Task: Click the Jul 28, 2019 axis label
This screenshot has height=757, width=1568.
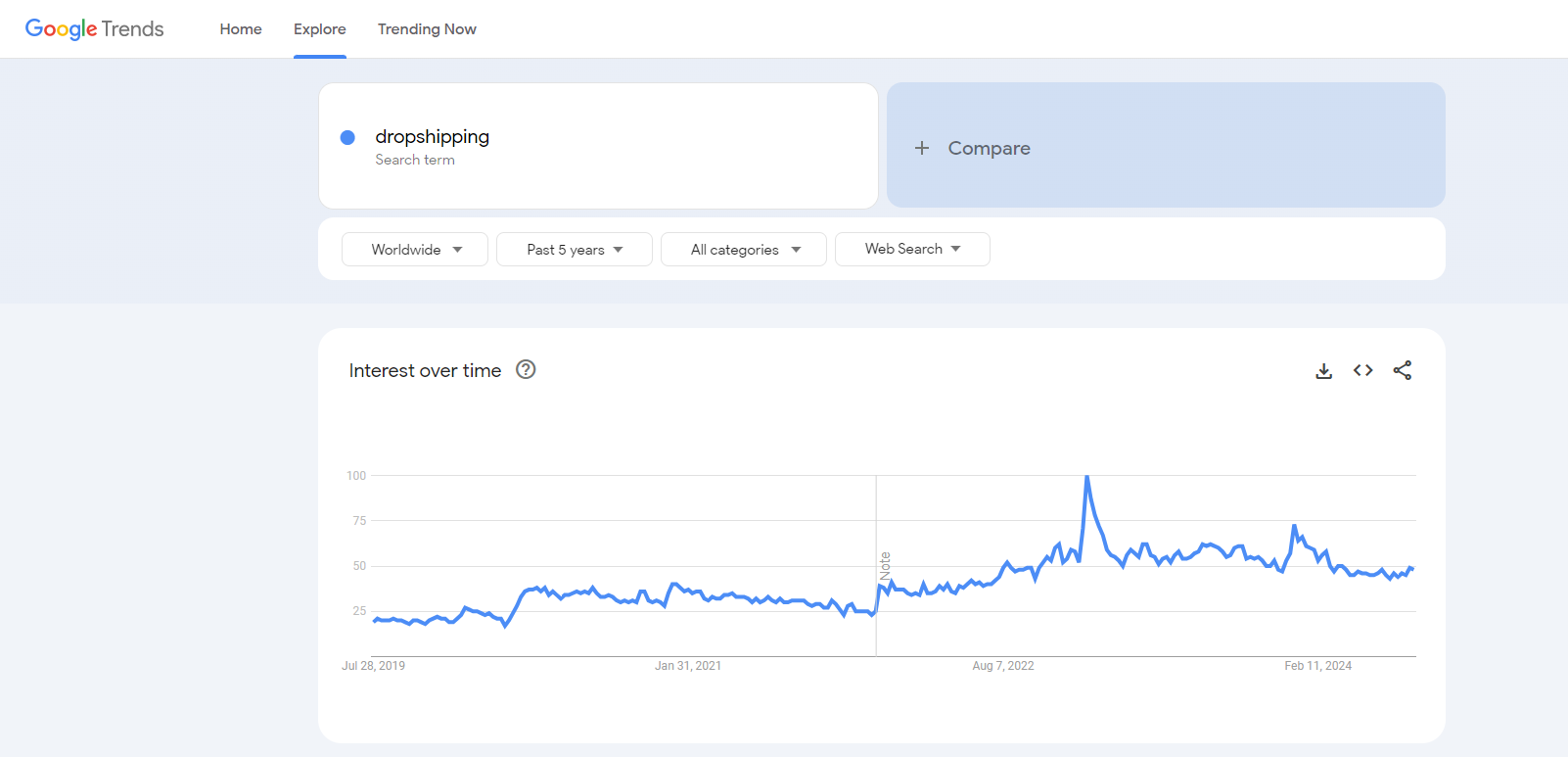Action: tap(373, 666)
